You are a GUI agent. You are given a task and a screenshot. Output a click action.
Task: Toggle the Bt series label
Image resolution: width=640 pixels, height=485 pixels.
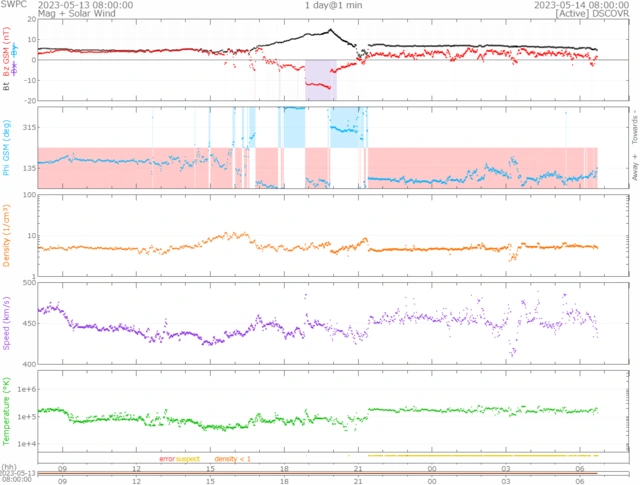[7, 87]
